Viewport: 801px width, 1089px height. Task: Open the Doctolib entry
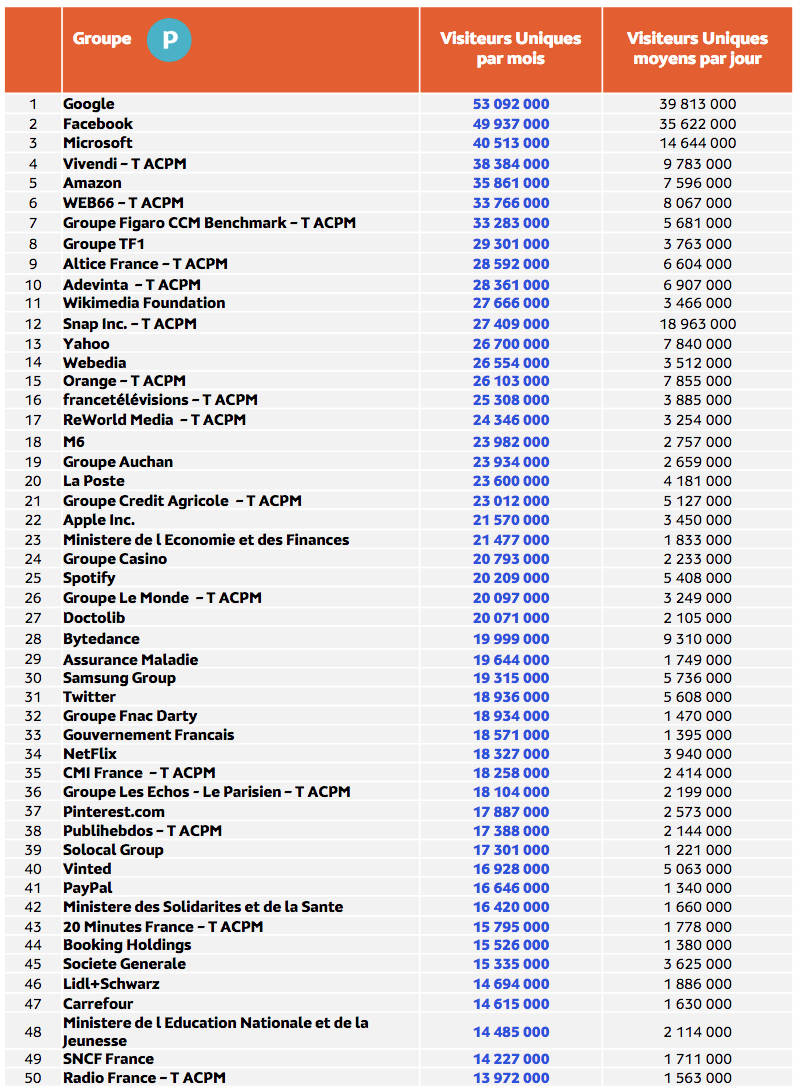[90, 618]
